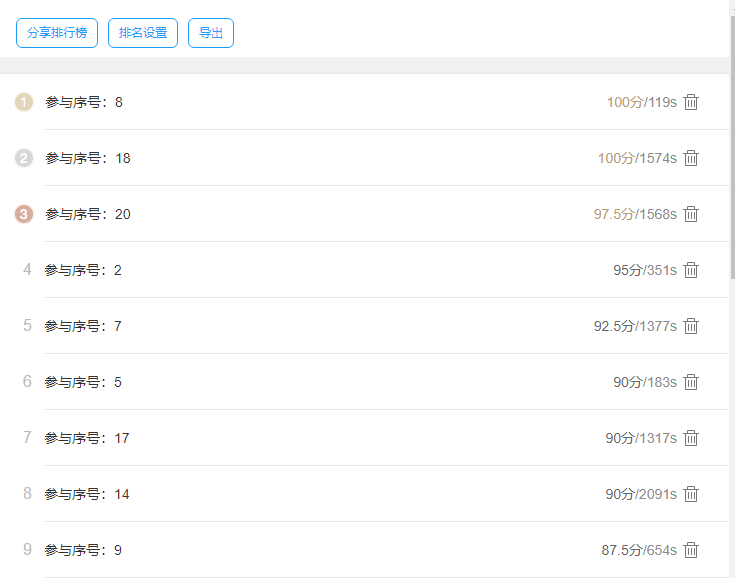Click trash icon next to 90分/1317s

691,438
